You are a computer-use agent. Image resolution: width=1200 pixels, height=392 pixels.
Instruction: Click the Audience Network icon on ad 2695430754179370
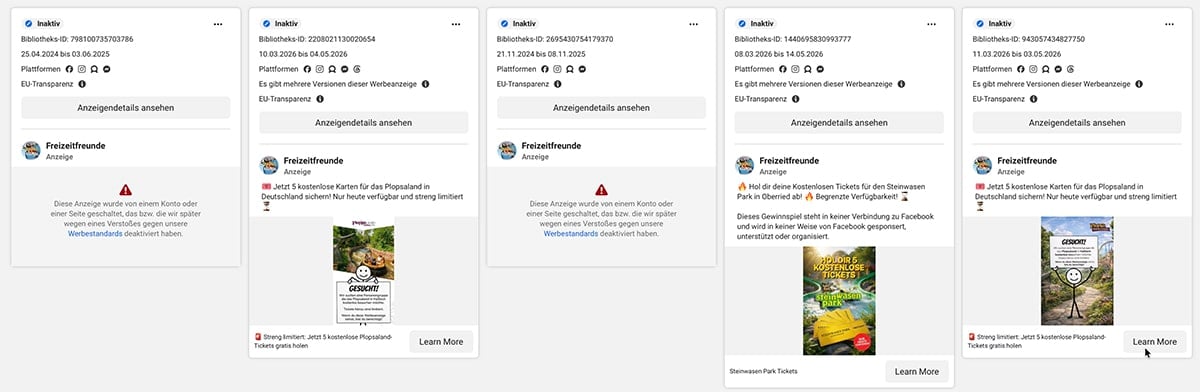click(569, 69)
